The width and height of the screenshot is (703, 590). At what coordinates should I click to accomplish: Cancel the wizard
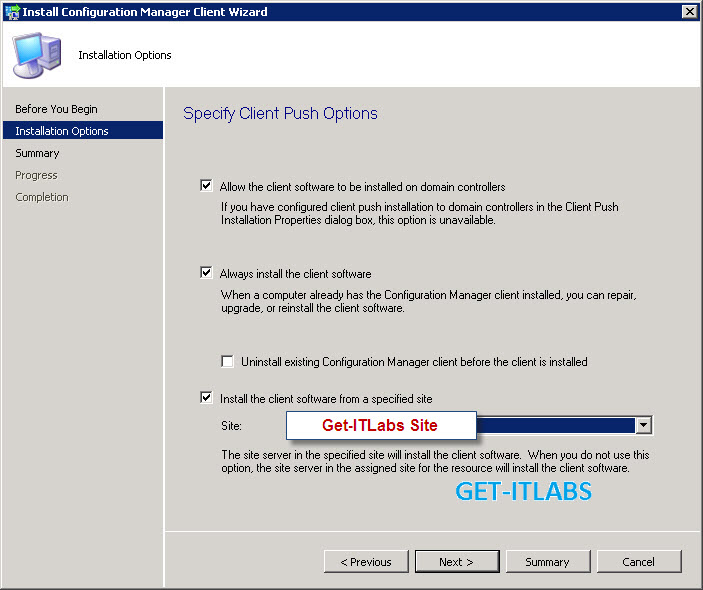639,562
